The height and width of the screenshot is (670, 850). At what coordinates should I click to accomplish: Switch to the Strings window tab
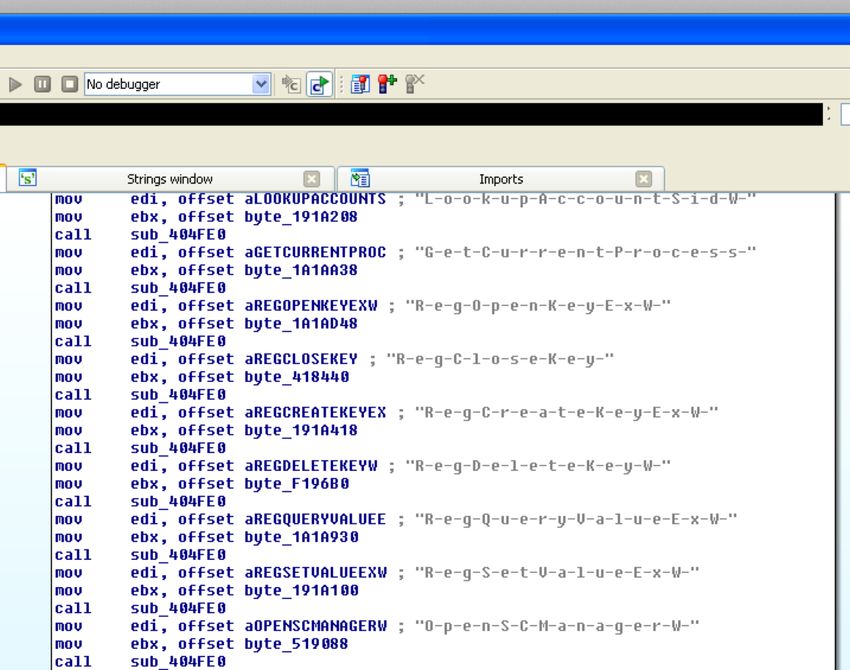170,179
